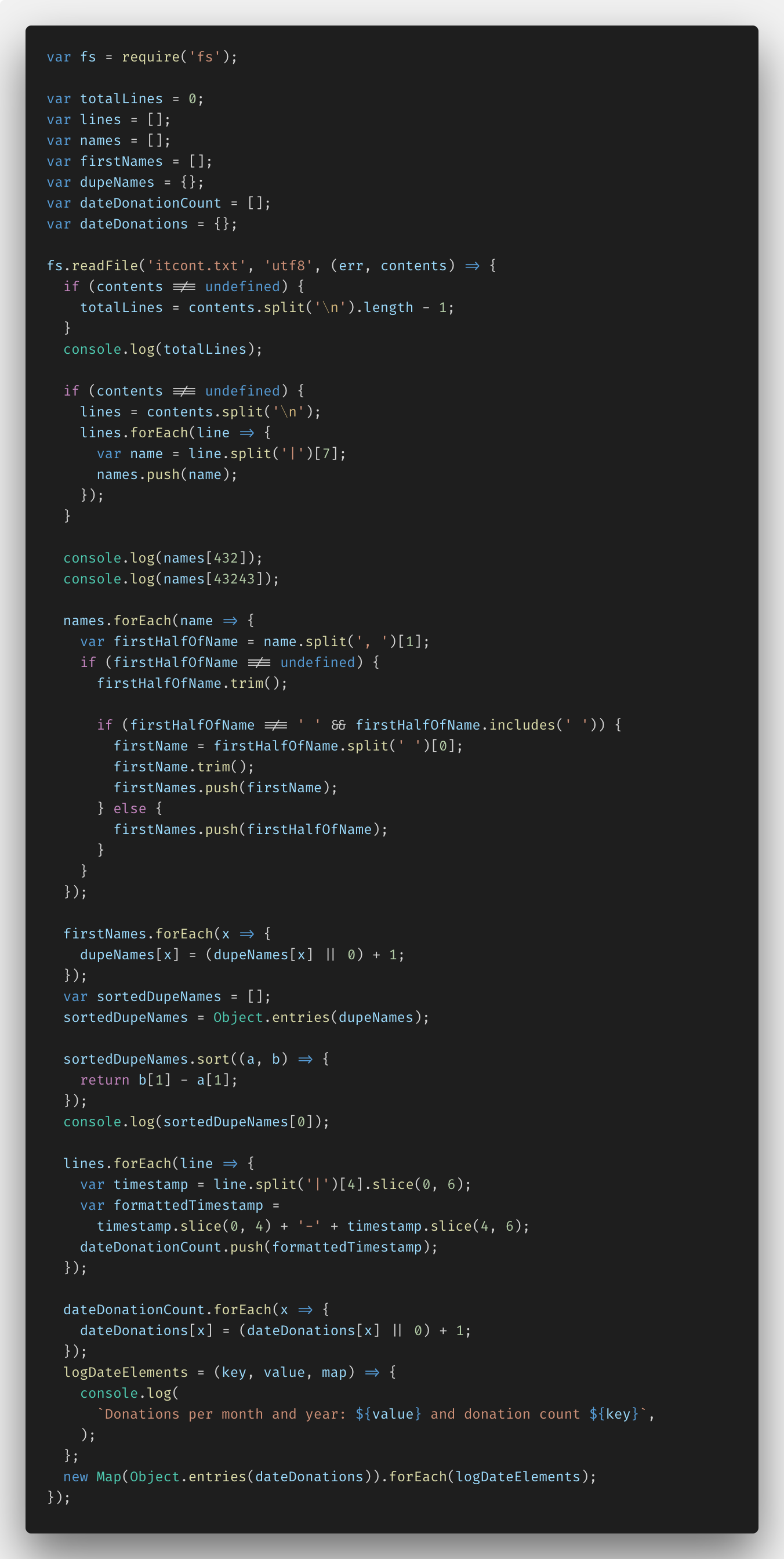
Task: Click the names.push(name) line
Action: 167,474
